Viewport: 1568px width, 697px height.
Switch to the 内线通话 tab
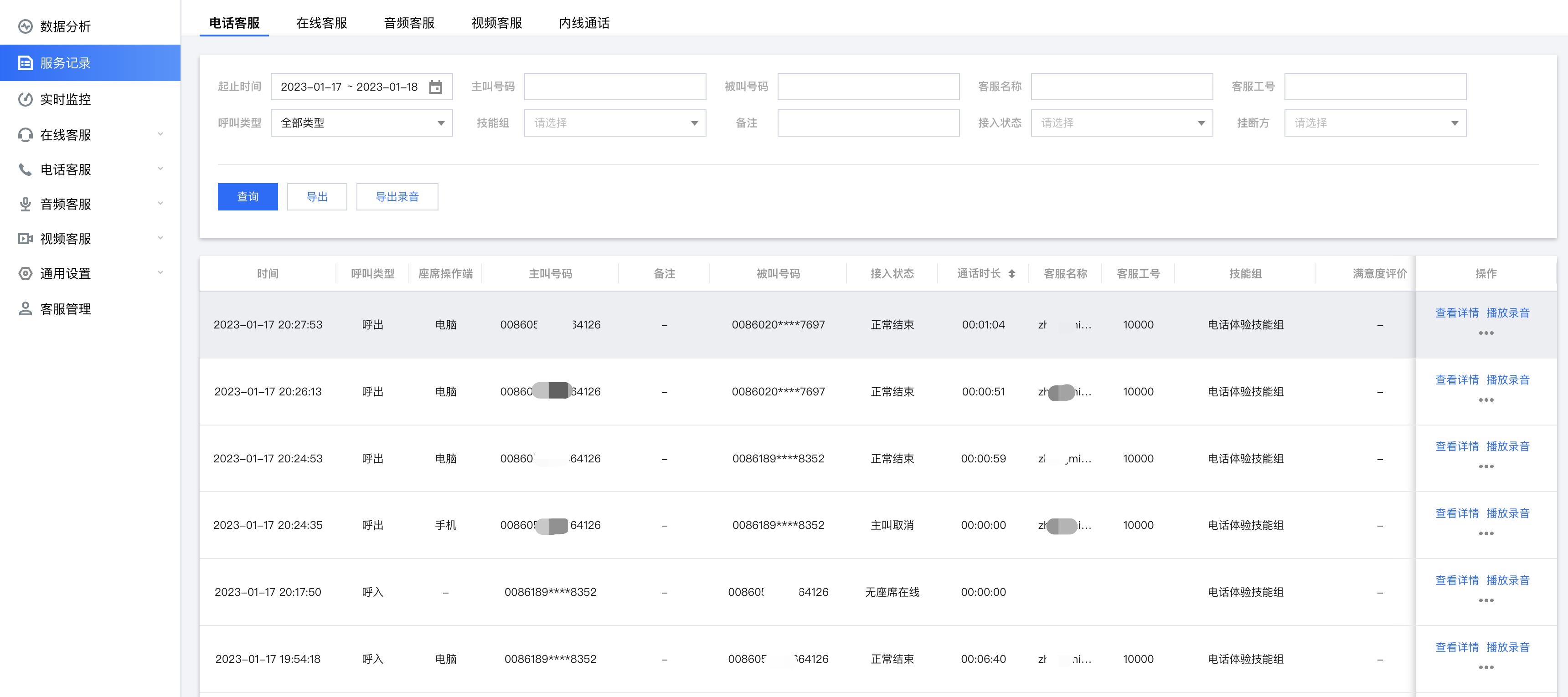point(584,23)
